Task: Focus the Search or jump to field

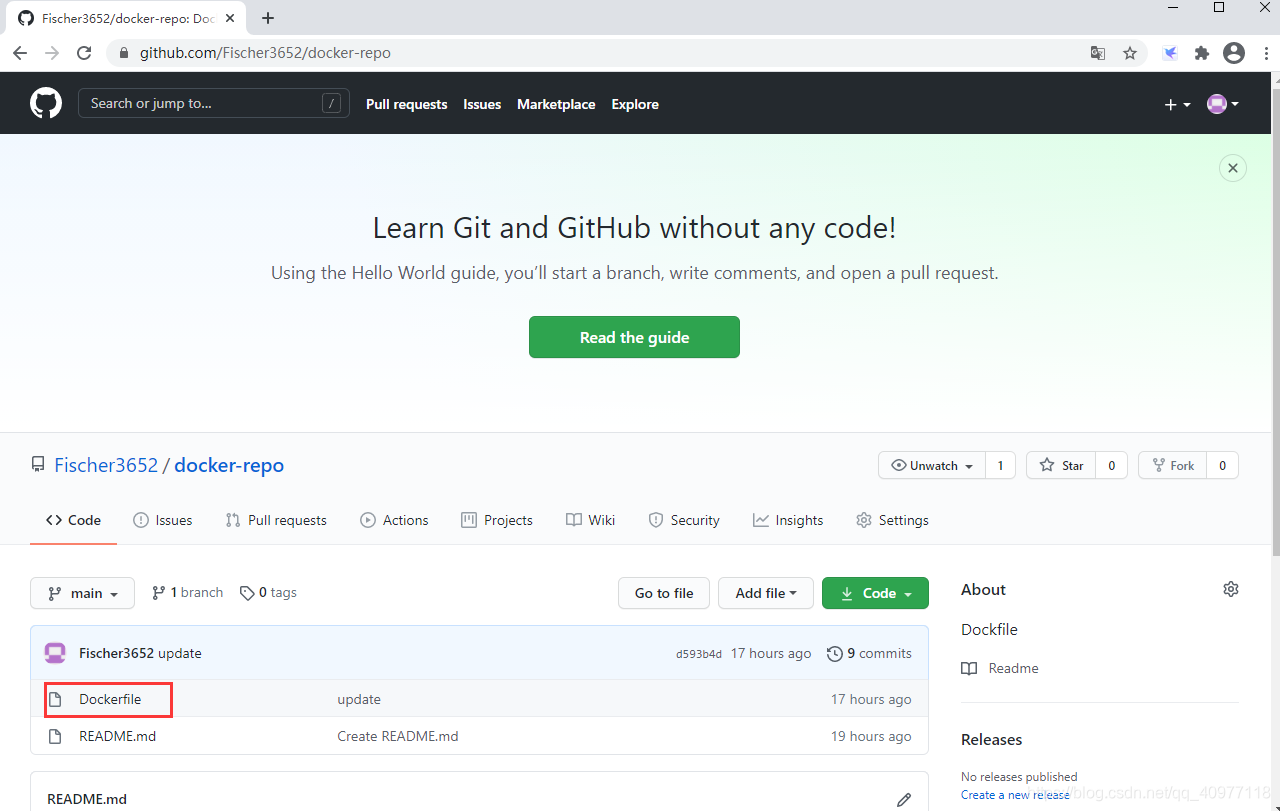Action: (x=214, y=103)
